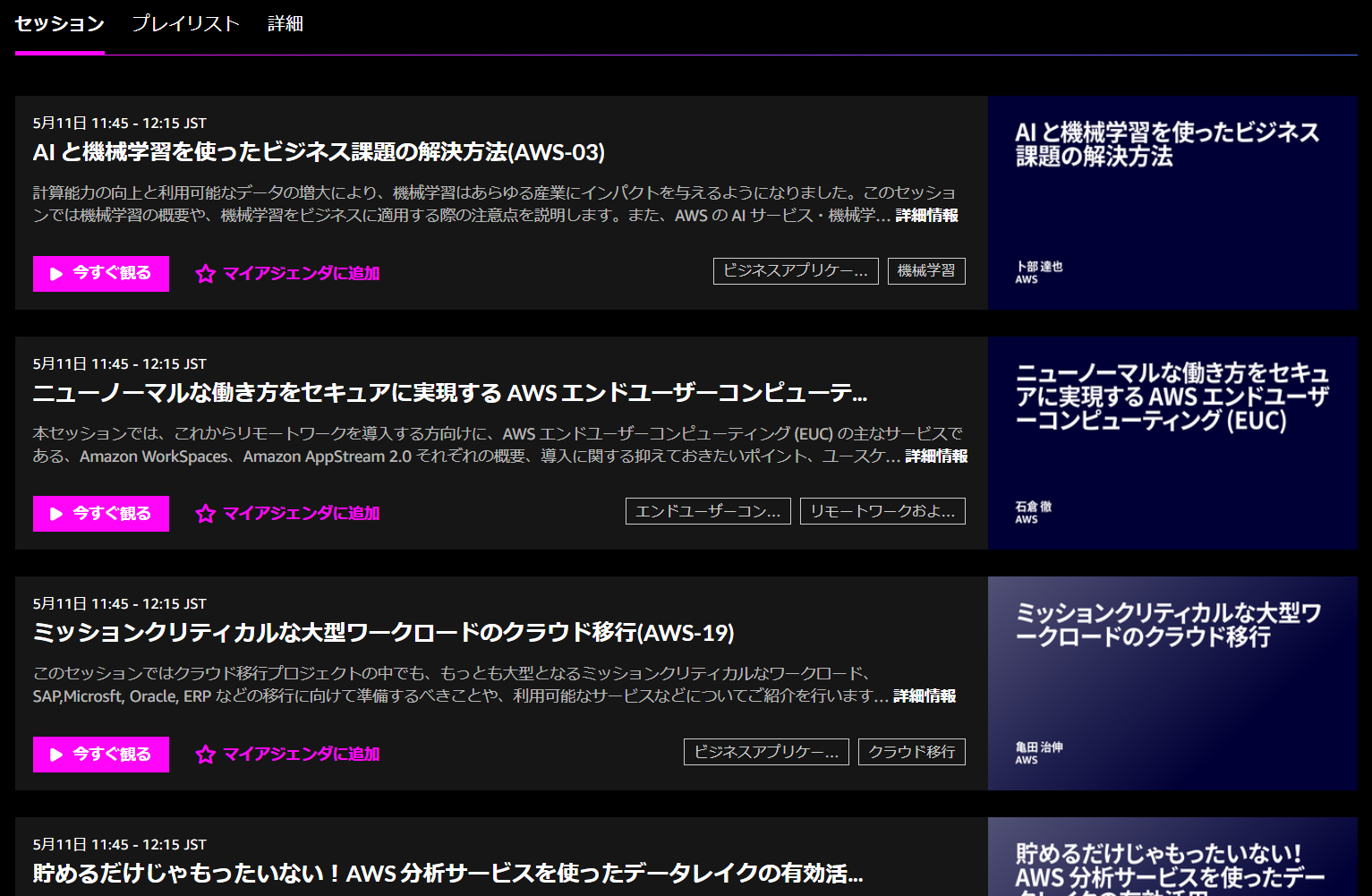Screen dimensions: 1372x896
Task: Click the クラウド移行 tag
Action: pyautogui.click(x=911, y=752)
